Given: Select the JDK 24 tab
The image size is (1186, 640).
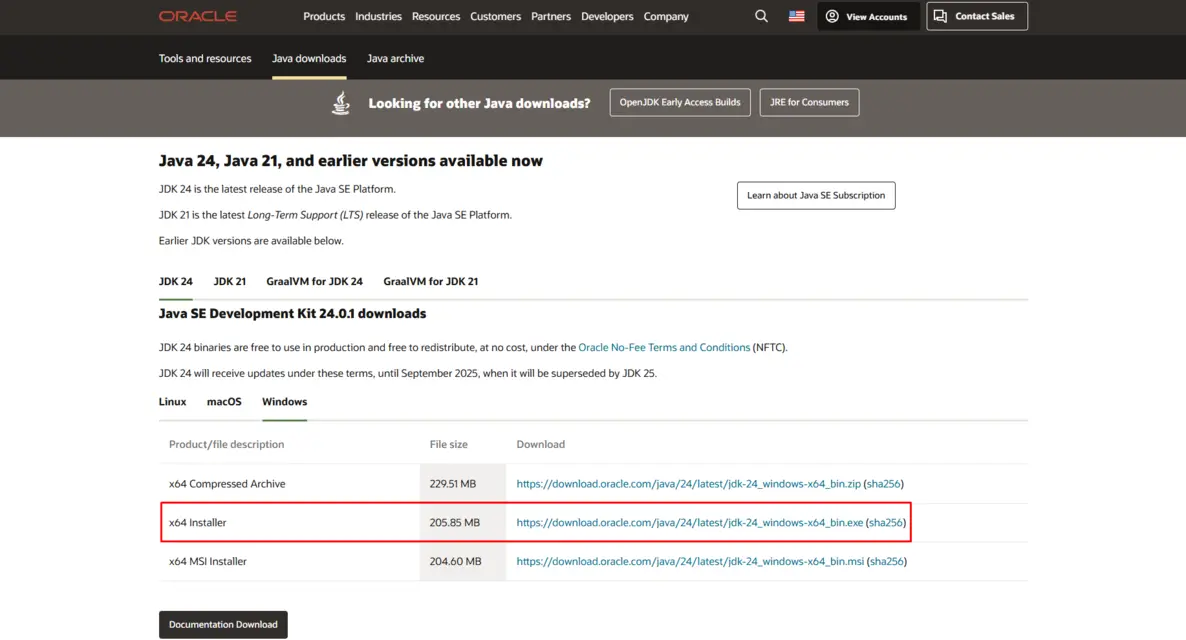Looking at the screenshot, I should click(x=175, y=281).
